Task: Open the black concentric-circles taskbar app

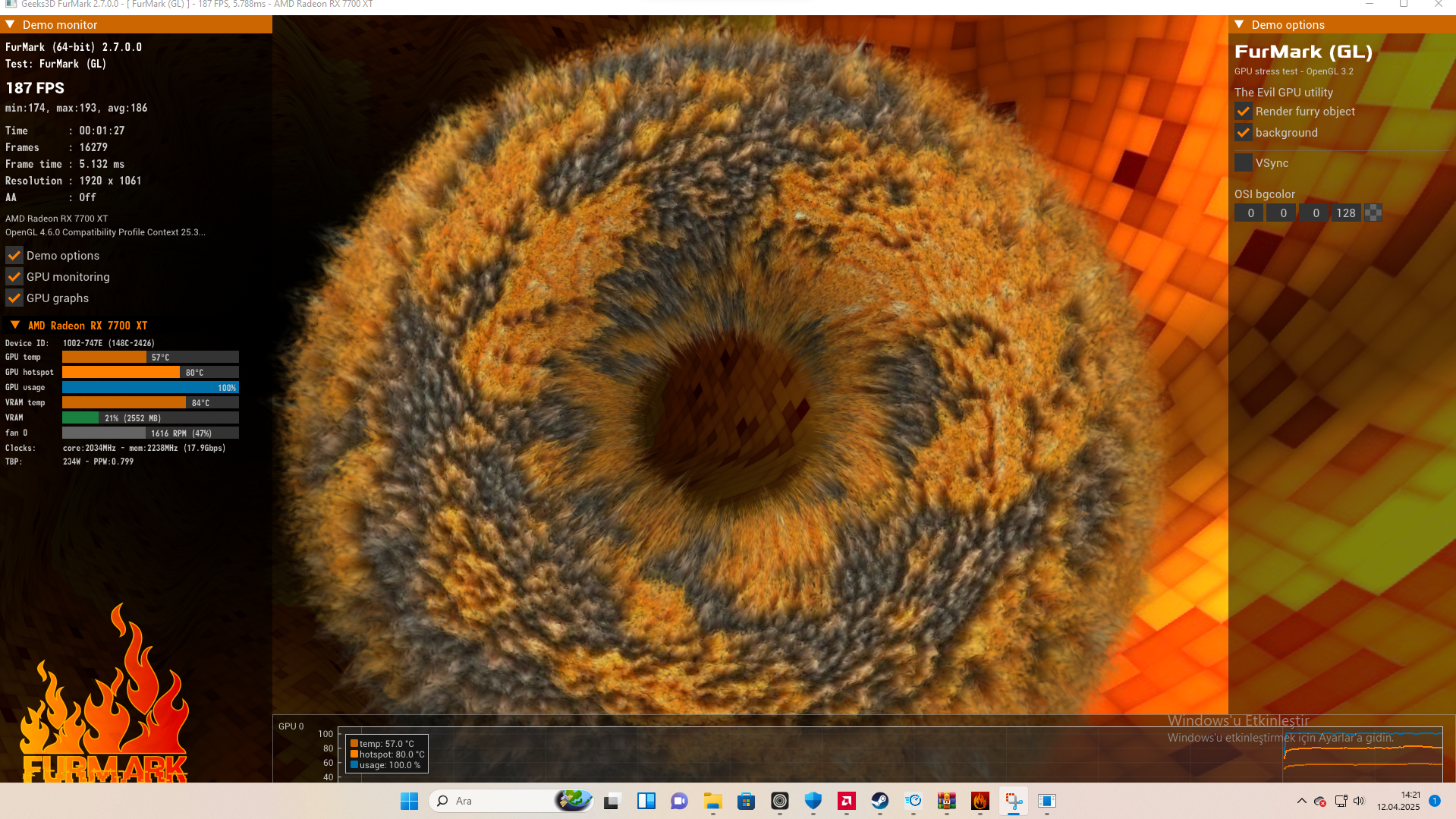Action: (779, 801)
